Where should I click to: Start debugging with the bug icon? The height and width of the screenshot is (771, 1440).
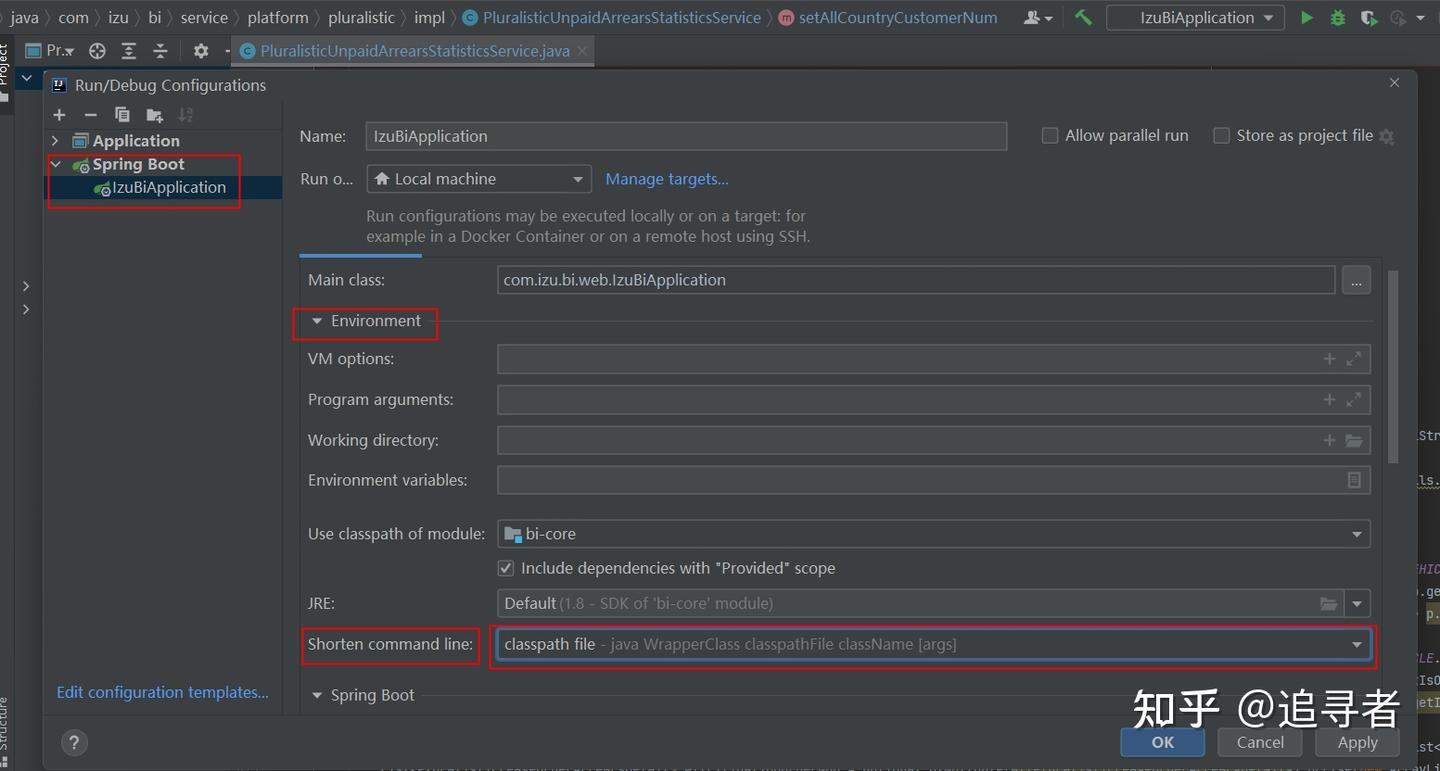click(x=1337, y=17)
